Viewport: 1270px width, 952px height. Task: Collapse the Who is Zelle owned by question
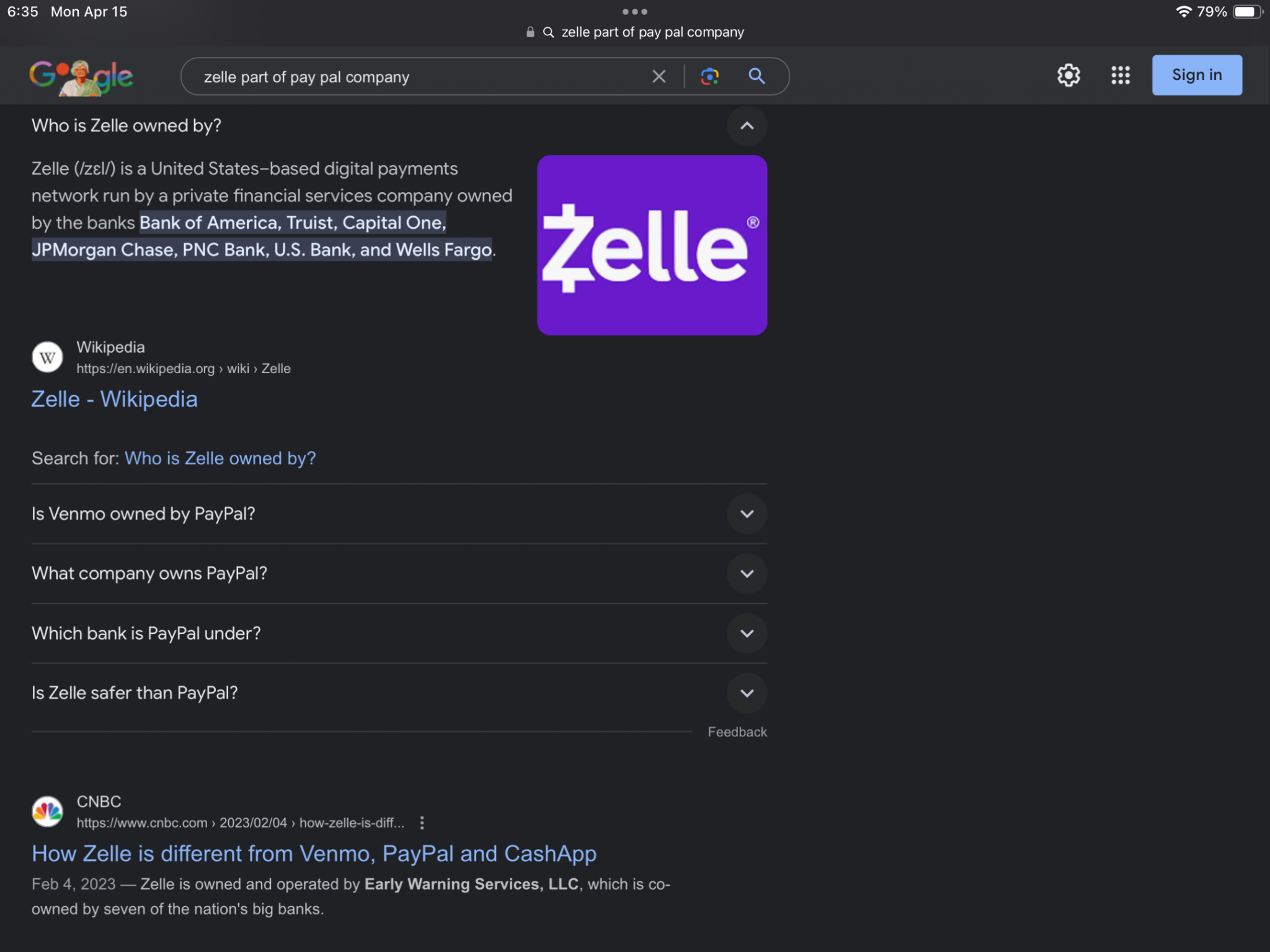747,126
